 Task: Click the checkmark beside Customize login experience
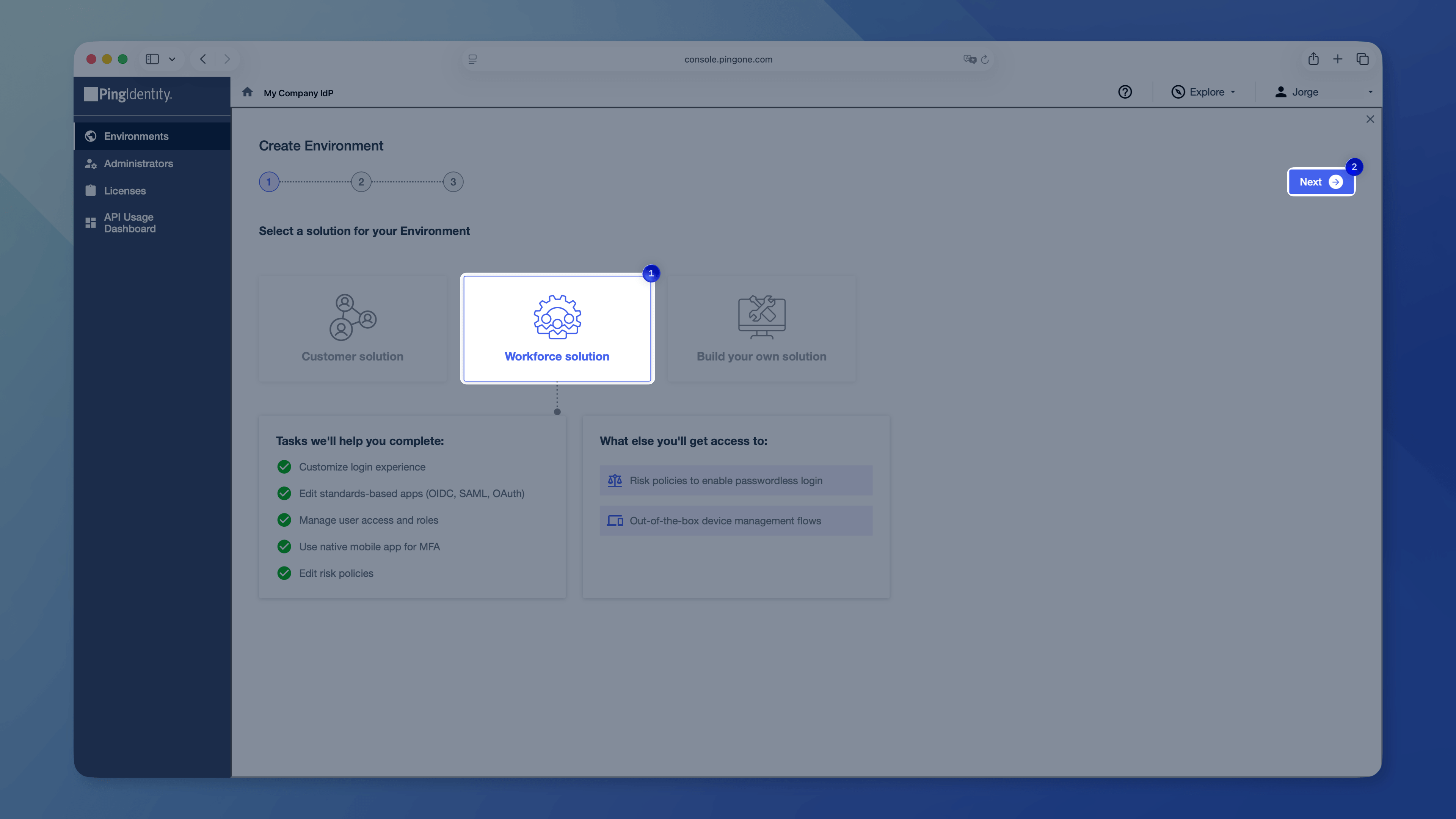[284, 467]
